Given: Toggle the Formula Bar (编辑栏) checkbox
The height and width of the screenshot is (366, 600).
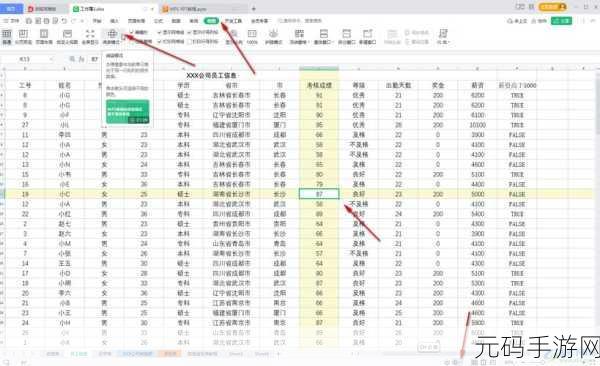Looking at the screenshot, I should [139, 33].
